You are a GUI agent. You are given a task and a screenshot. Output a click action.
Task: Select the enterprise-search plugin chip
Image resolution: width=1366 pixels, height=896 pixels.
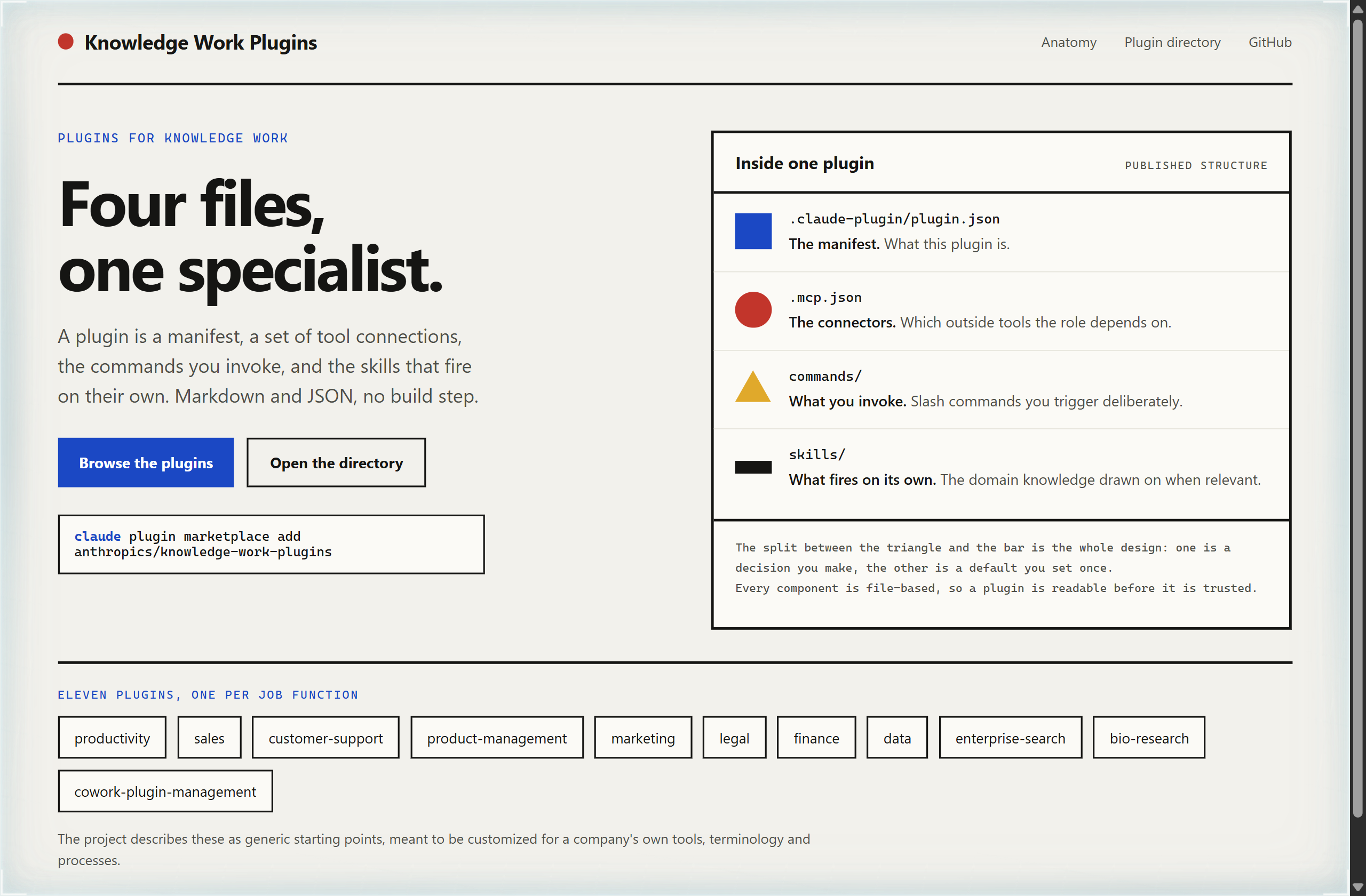click(1010, 738)
